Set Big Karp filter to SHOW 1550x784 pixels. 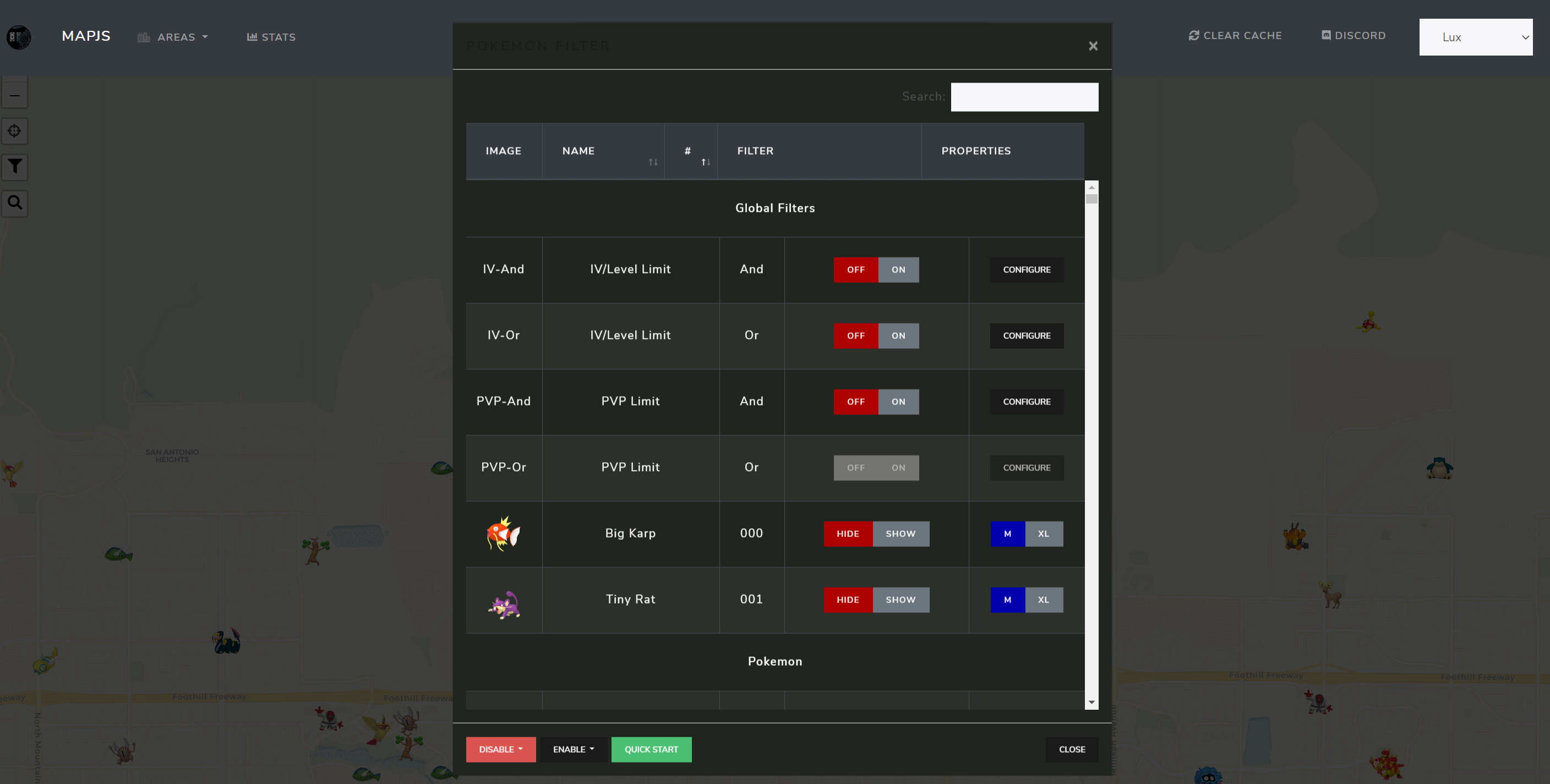900,533
